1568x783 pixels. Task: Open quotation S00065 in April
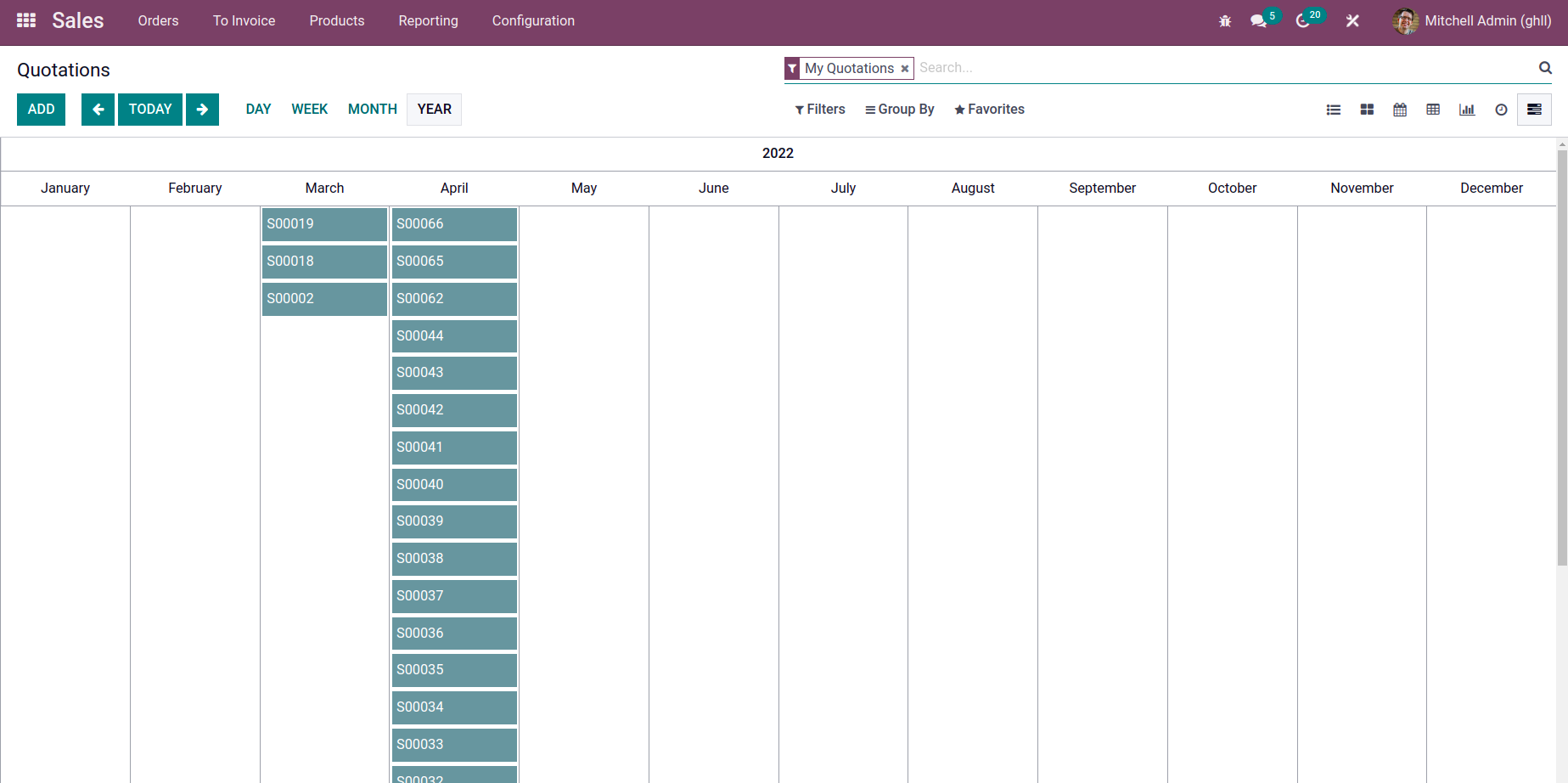click(454, 262)
